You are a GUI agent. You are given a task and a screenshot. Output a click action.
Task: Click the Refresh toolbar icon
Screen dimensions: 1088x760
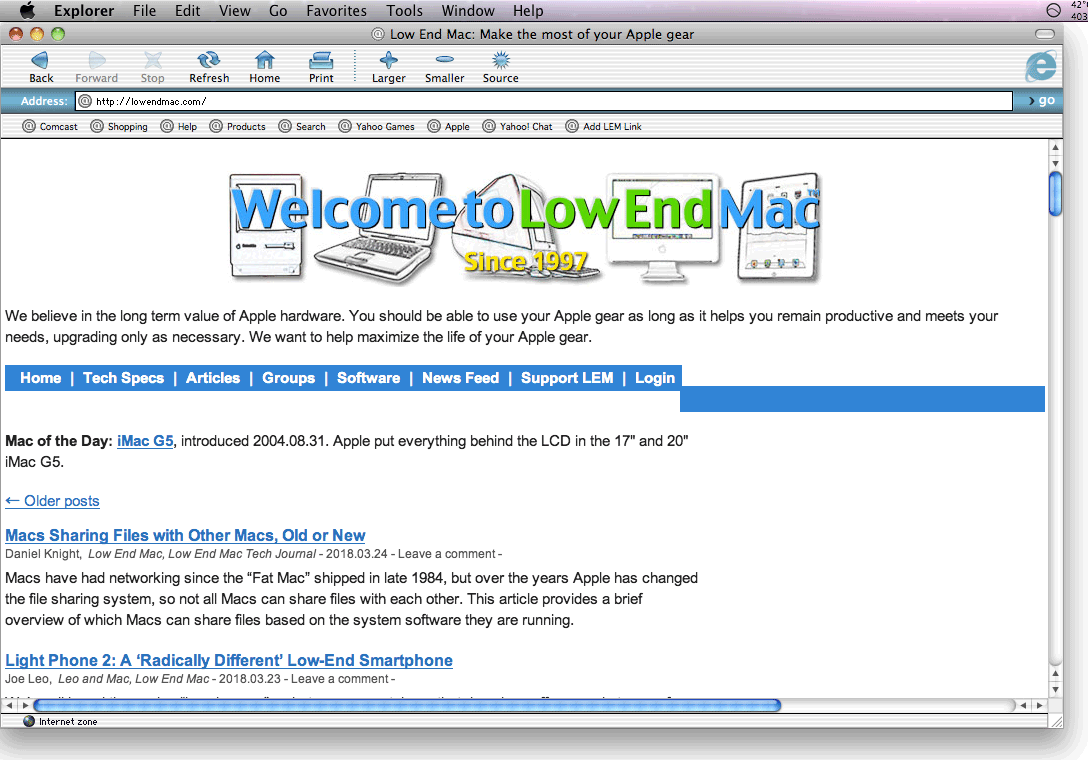pos(209,61)
